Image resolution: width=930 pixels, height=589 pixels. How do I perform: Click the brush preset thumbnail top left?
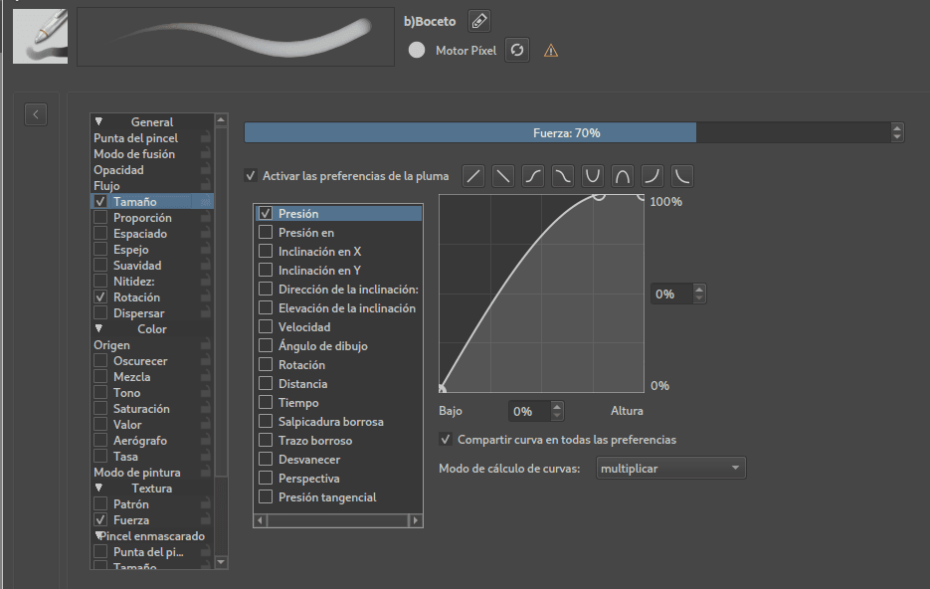[40, 37]
